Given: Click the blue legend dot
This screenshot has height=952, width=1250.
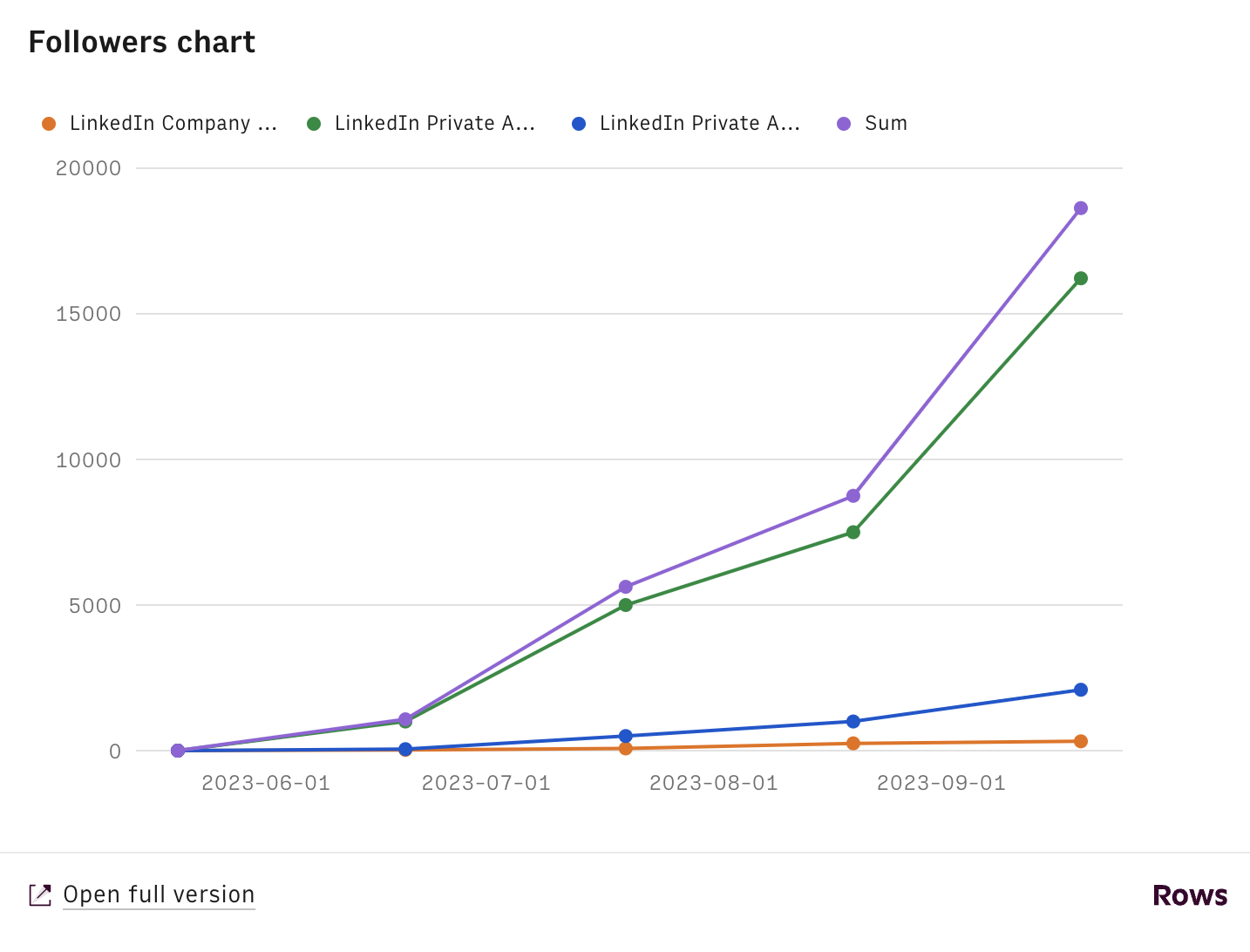Looking at the screenshot, I should [x=579, y=124].
